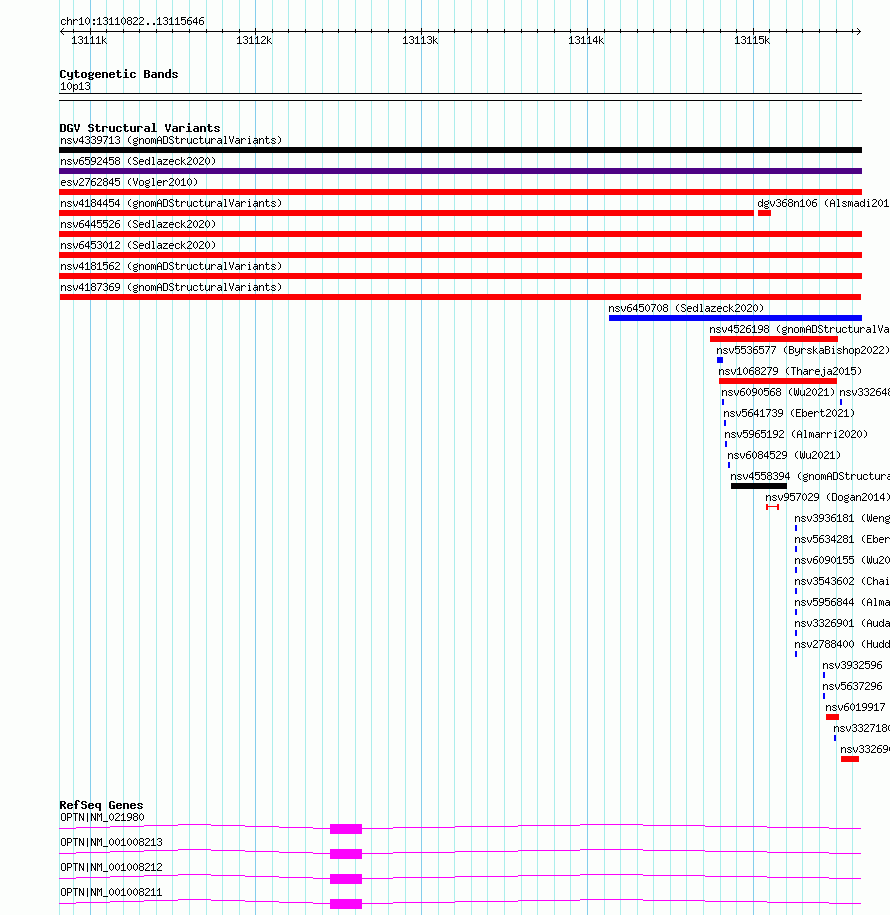Click the DGV Structural Variants track title

(140, 128)
